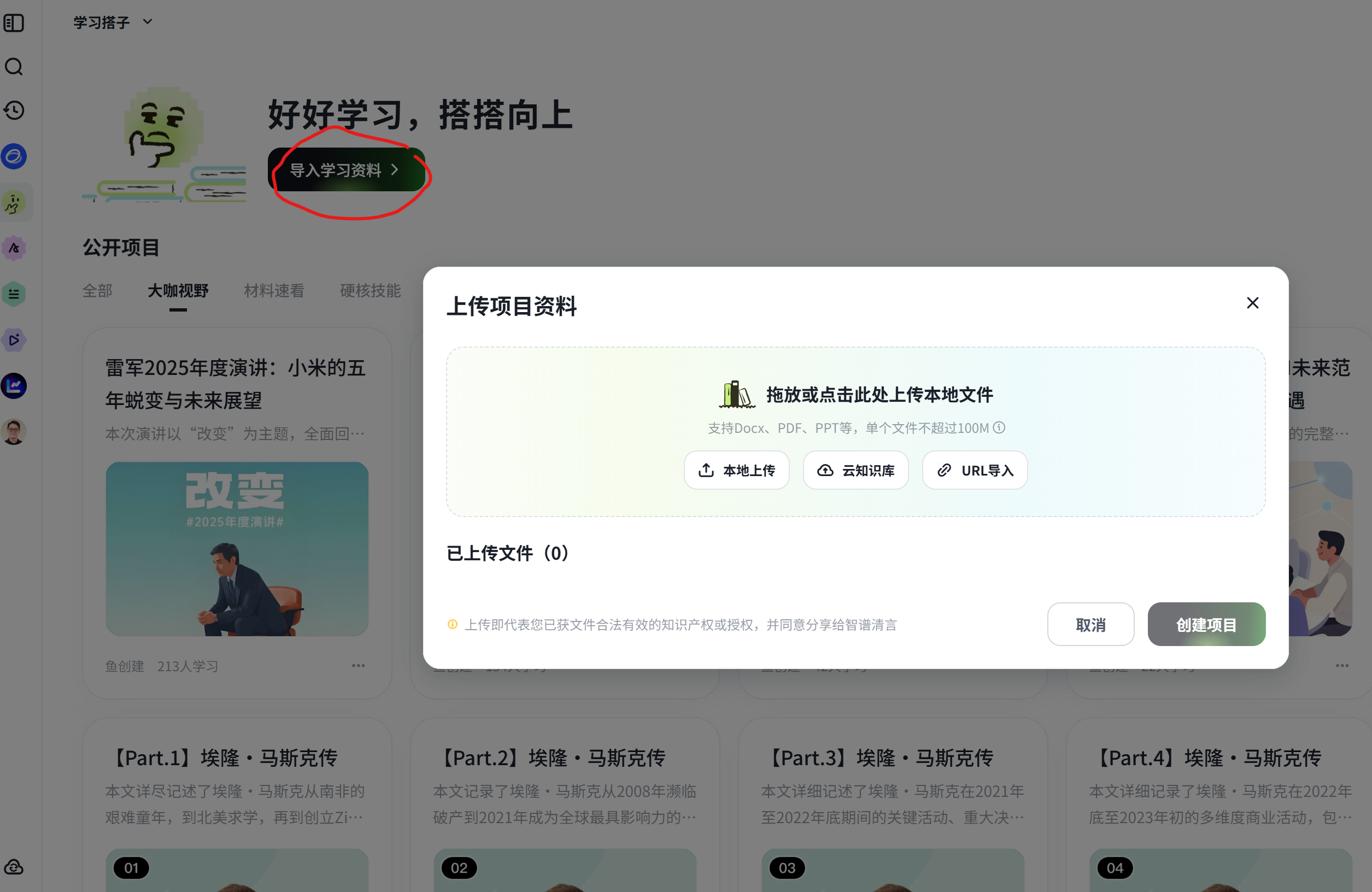Image resolution: width=1372 pixels, height=892 pixels.
Task: Open the dark blue chart icon
Action: tap(14, 386)
